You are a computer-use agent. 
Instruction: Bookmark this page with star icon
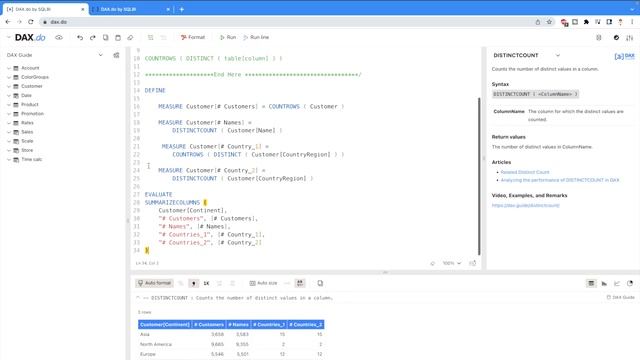coord(549,22)
